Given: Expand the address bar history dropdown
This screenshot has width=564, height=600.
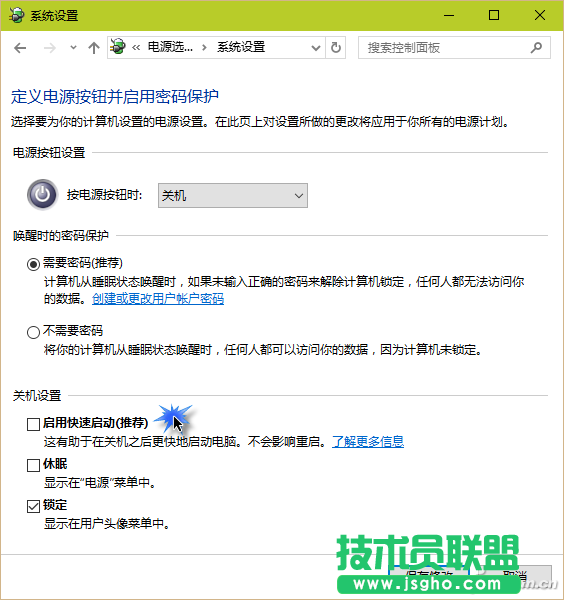Looking at the screenshot, I should coord(316,48).
